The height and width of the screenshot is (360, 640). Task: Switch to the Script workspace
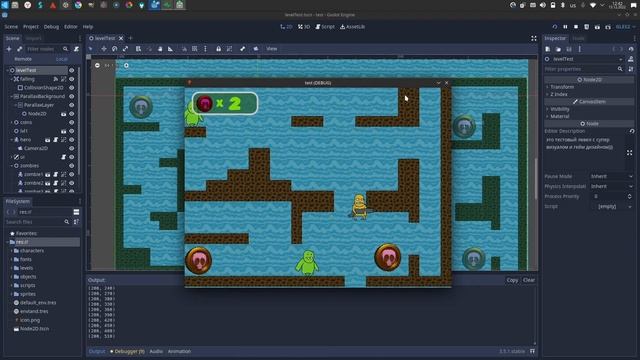tap(325, 27)
